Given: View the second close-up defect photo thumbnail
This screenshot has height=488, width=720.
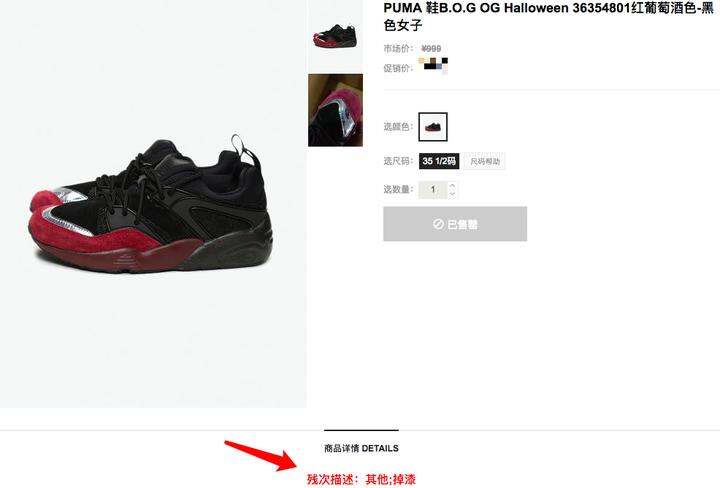Looking at the screenshot, I should point(335,110).
